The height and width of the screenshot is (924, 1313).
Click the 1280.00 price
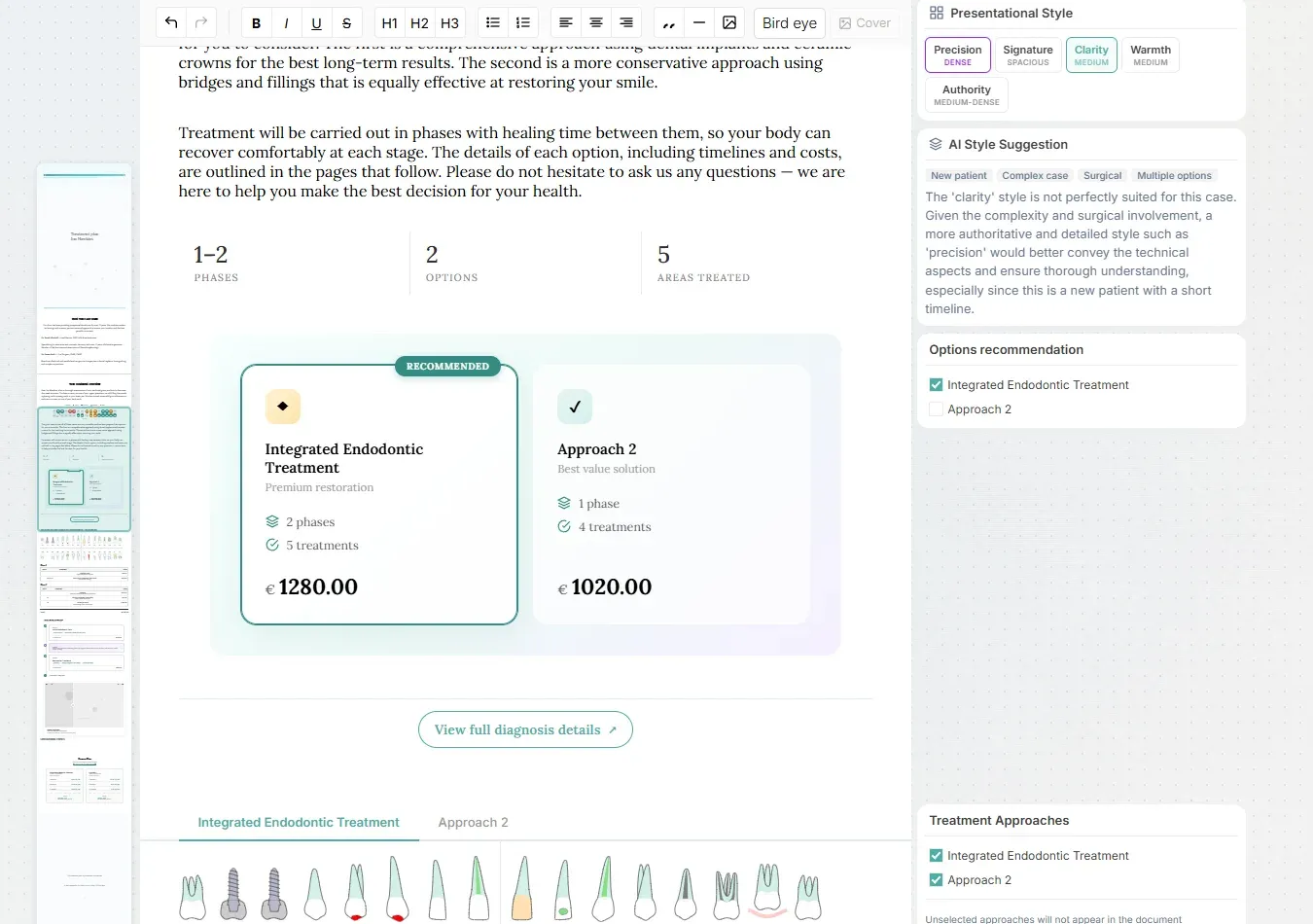(312, 587)
